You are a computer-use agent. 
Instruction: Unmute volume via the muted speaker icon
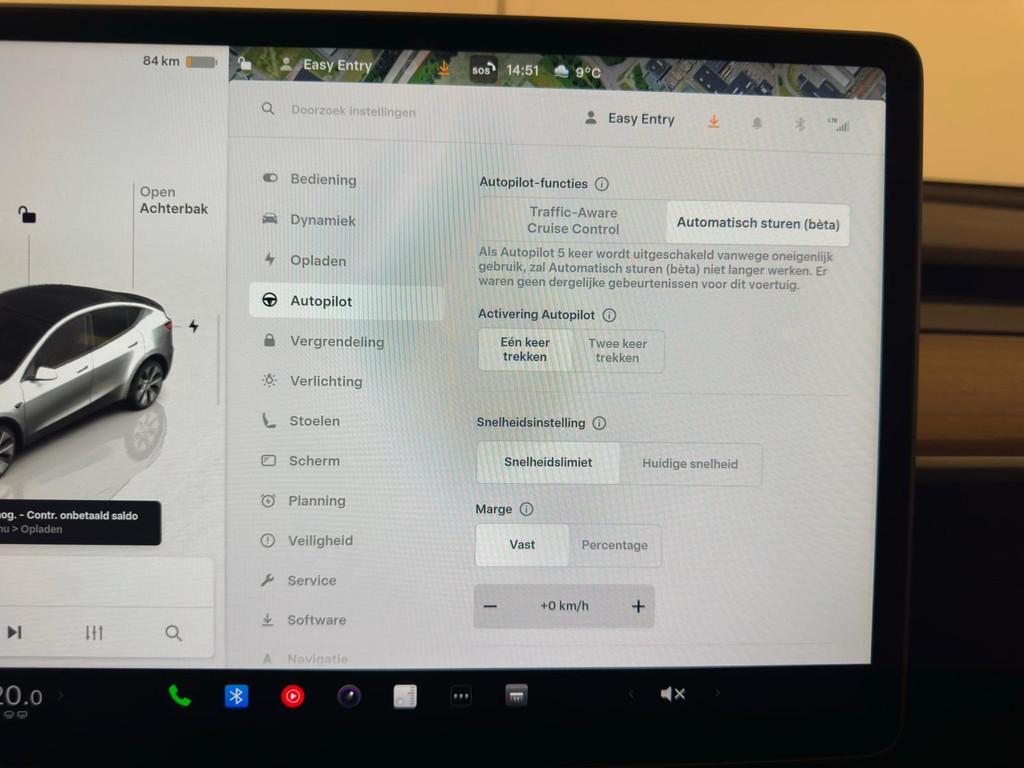673,694
